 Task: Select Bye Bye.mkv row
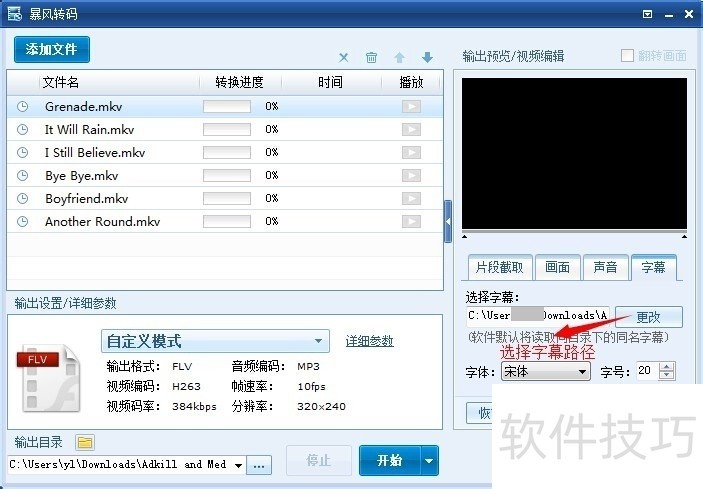225,175
